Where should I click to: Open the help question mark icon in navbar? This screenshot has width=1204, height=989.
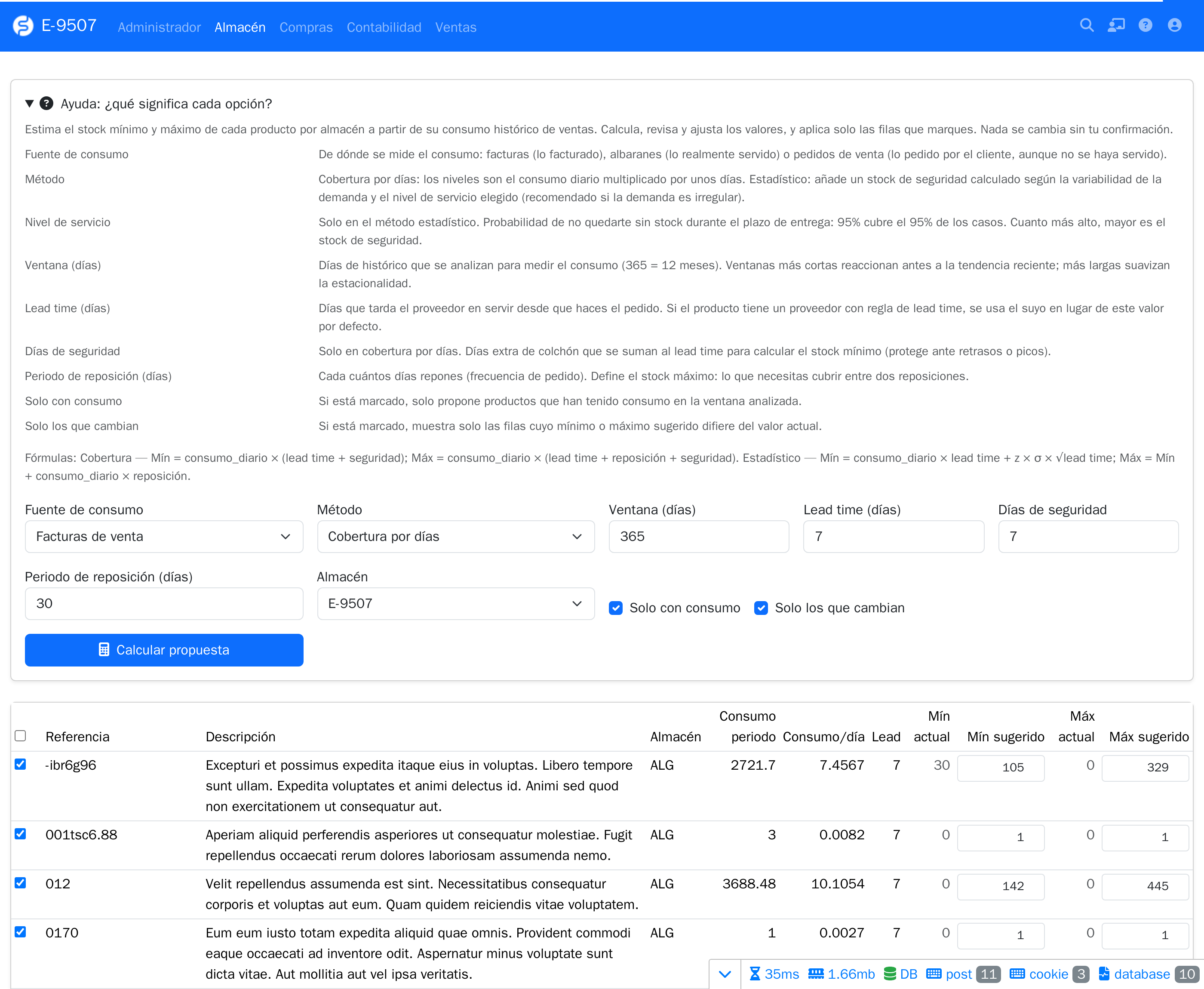(x=1146, y=25)
